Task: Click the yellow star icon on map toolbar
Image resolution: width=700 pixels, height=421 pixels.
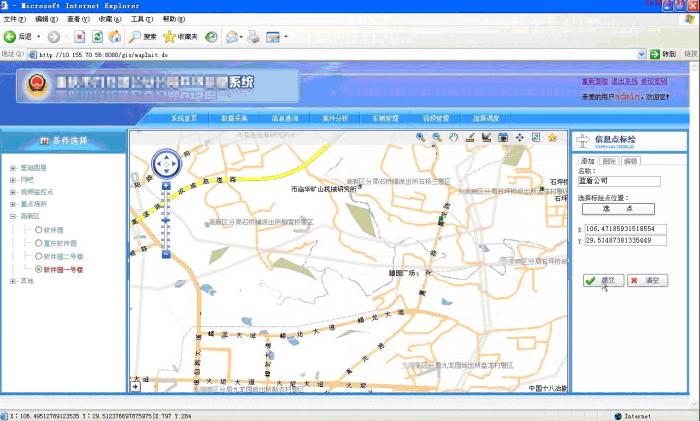Action: 552,137
